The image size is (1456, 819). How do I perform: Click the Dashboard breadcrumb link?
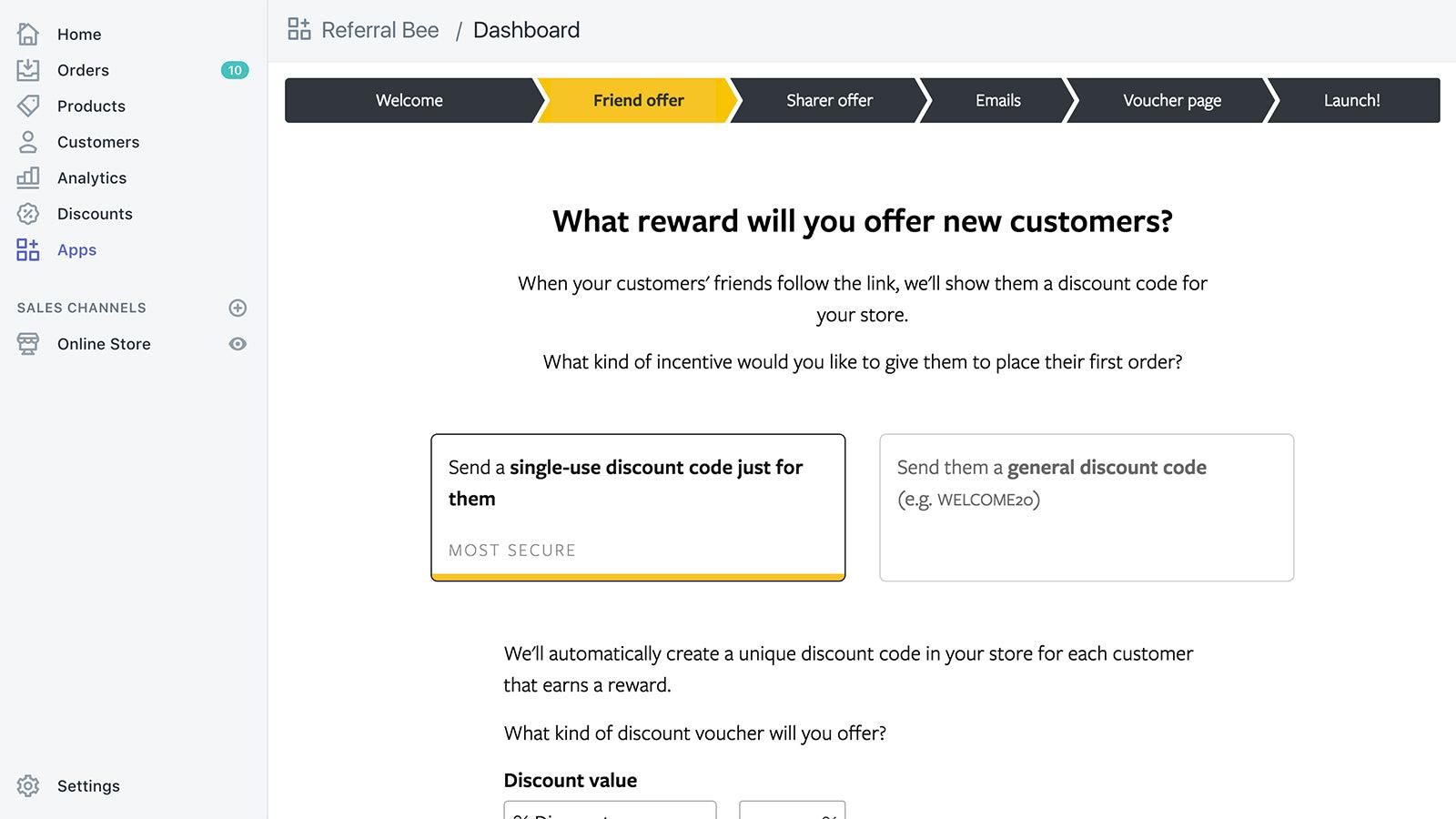[x=526, y=29]
